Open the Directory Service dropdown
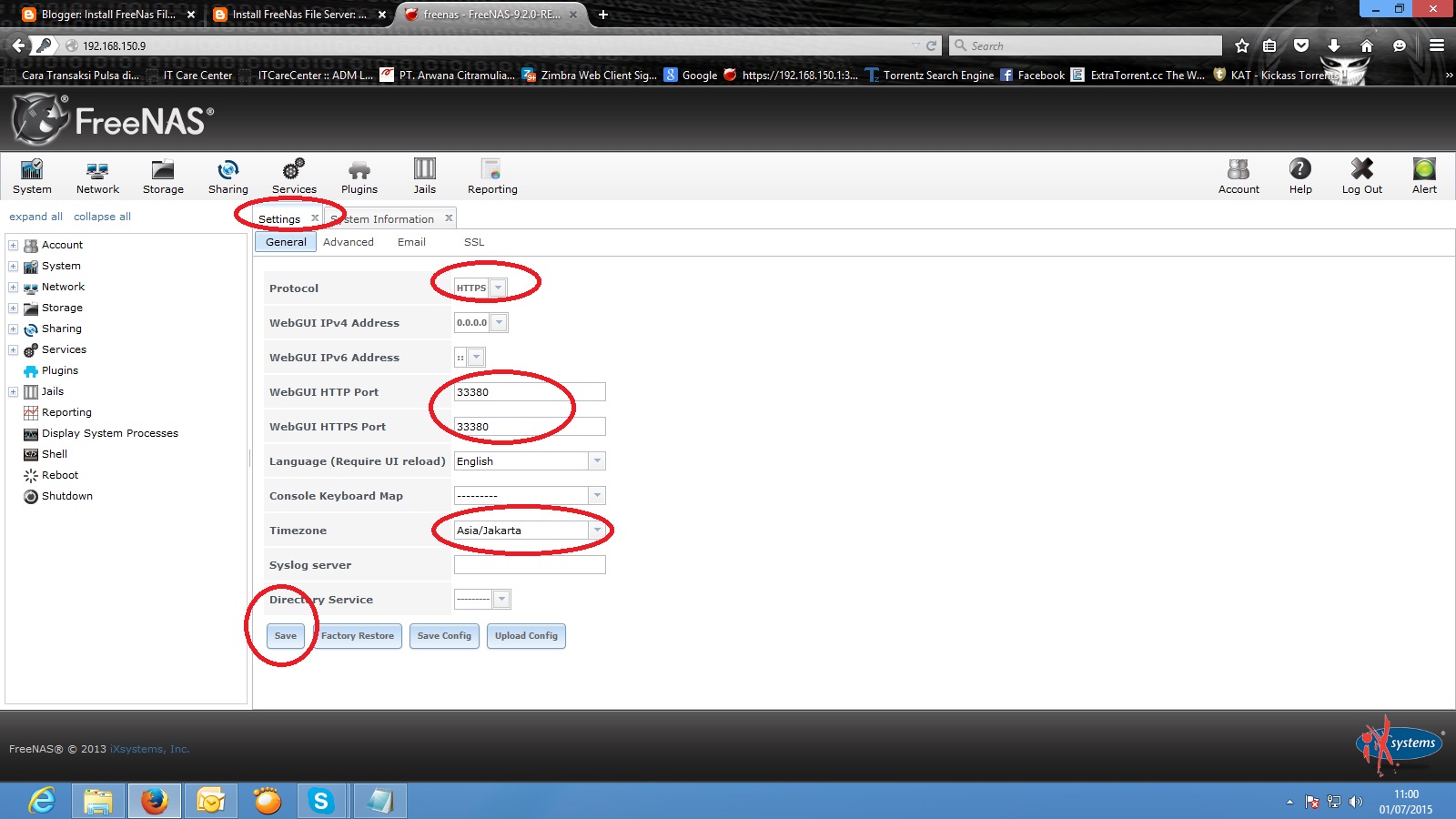1456x819 pixels. (501, 599)
